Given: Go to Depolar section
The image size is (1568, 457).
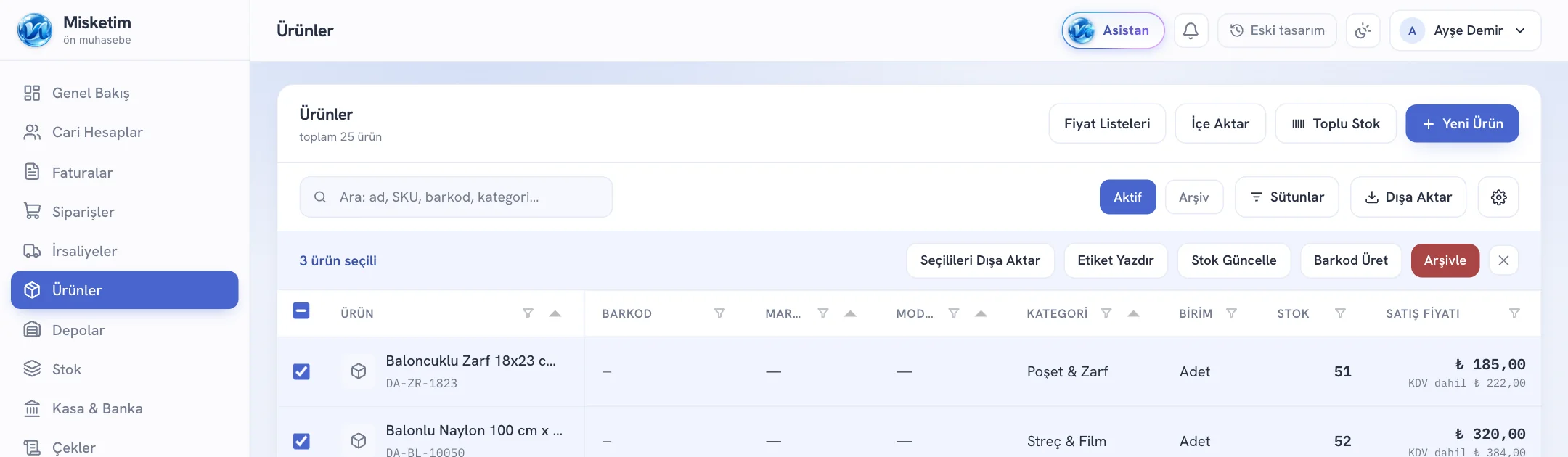Looking at the screenshot, I should [x=125, y=330].
